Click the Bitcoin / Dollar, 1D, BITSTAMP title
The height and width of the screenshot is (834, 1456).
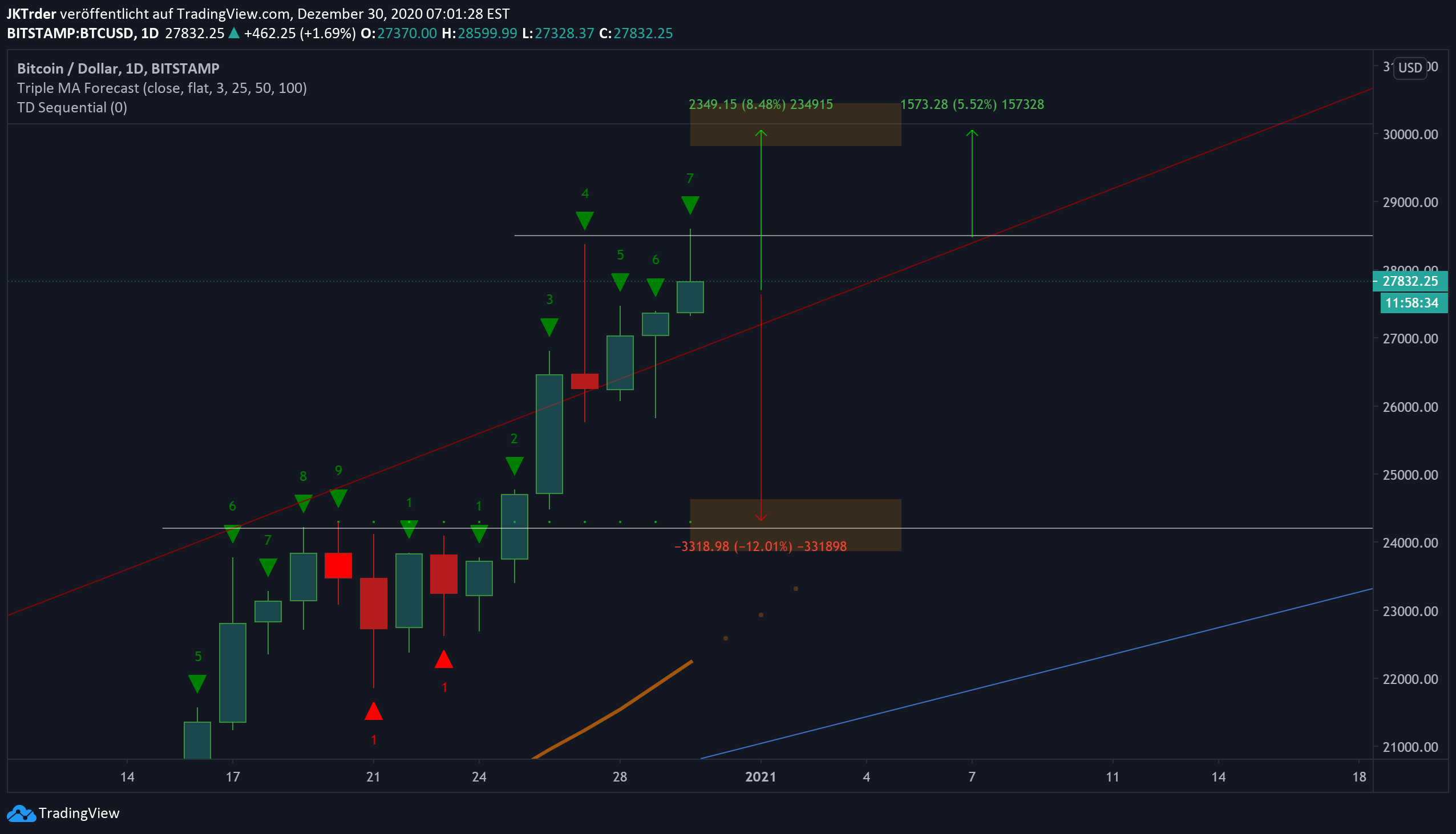click(118, 68)
